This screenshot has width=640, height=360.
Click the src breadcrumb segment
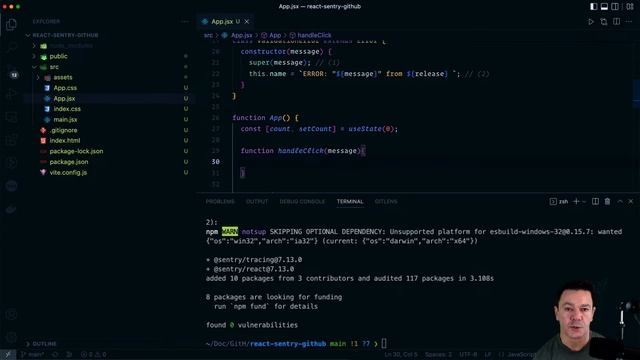(x=208, y=36)
